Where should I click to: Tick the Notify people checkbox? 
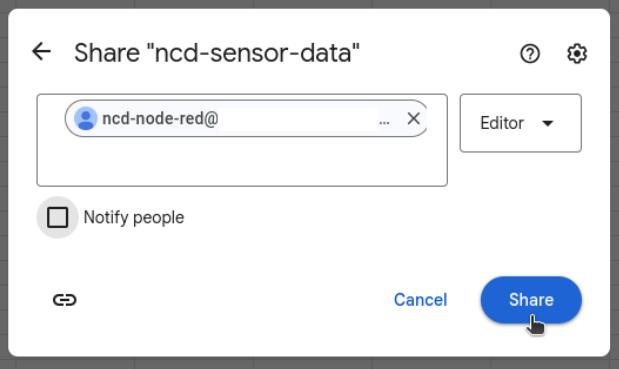58,217
